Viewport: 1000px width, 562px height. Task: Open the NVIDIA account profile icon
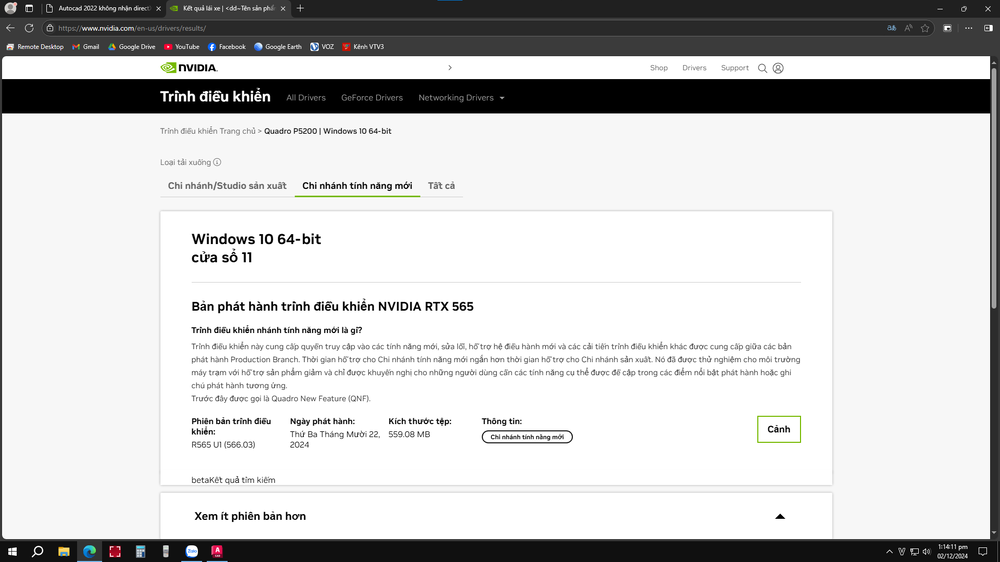point(778,68)
